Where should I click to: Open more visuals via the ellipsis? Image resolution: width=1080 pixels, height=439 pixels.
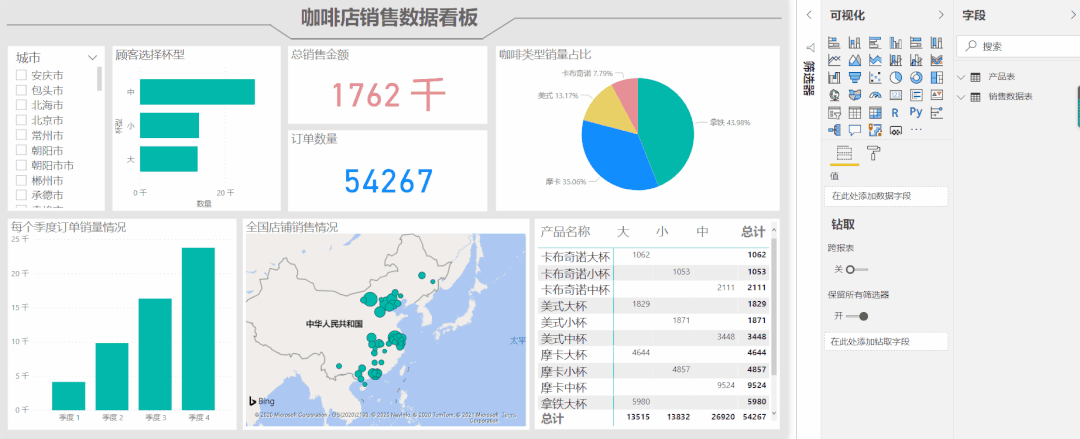point(916,129)
